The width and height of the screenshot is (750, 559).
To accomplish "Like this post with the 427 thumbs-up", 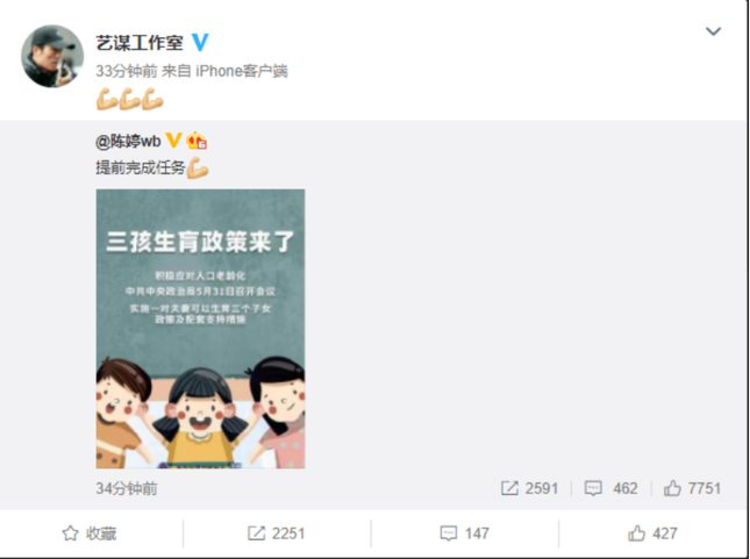I will point(652,533).
